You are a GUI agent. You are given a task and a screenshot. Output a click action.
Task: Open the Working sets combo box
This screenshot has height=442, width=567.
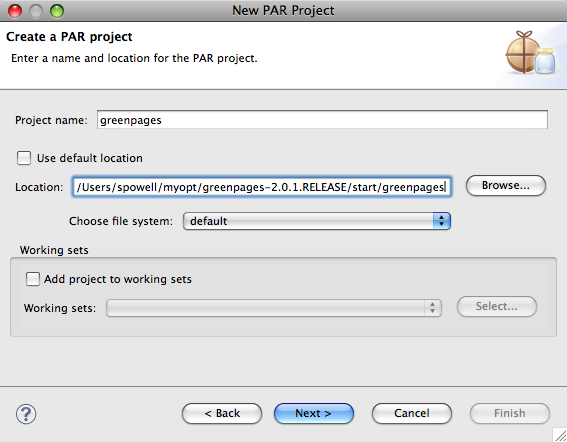click(x=274, y=308)
